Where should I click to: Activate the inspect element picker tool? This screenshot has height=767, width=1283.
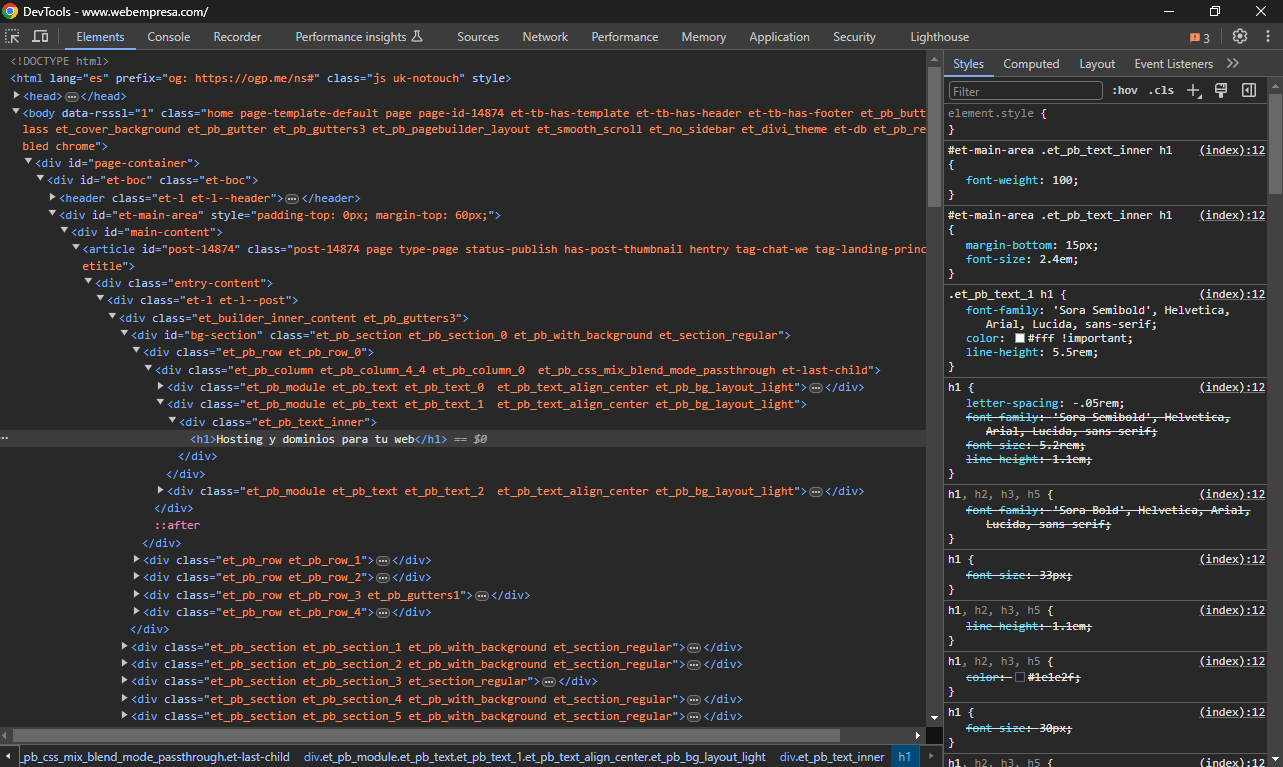[13, 36]
